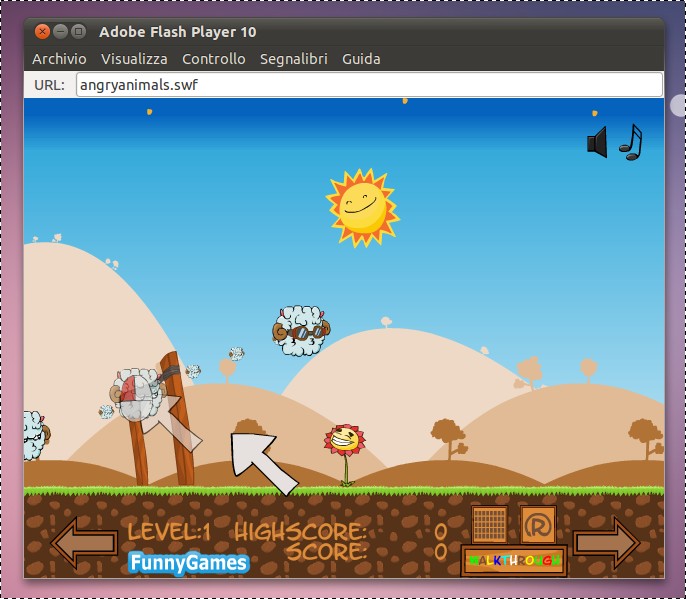Open the Controllo menu
Screen dimensions: 686x599
214,59
